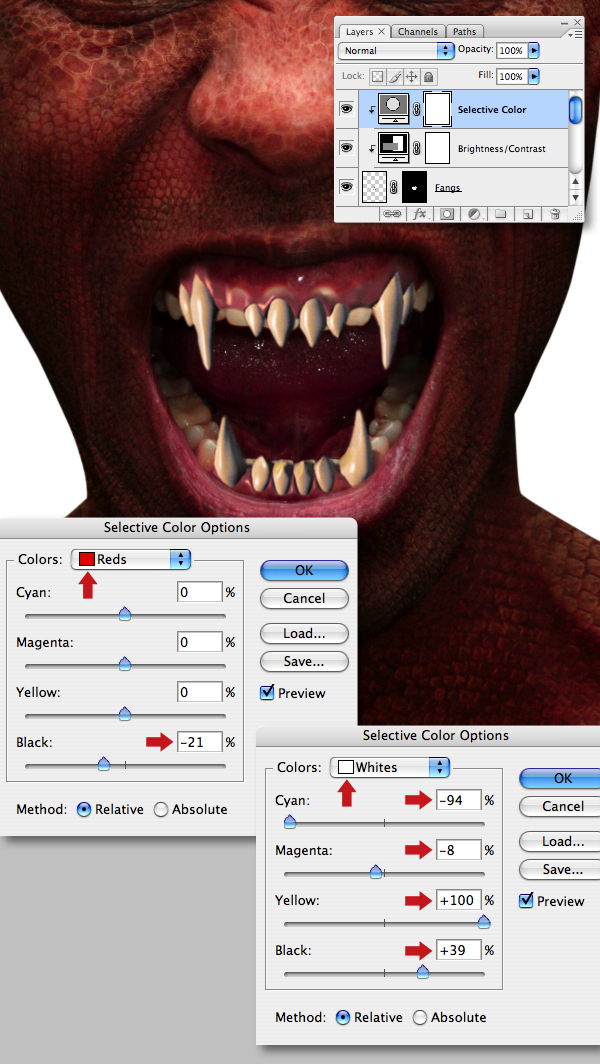The width and height of the screenshot is (600, 1064).
Task: Switch to the Channels tab
Action: pos(418,32)
